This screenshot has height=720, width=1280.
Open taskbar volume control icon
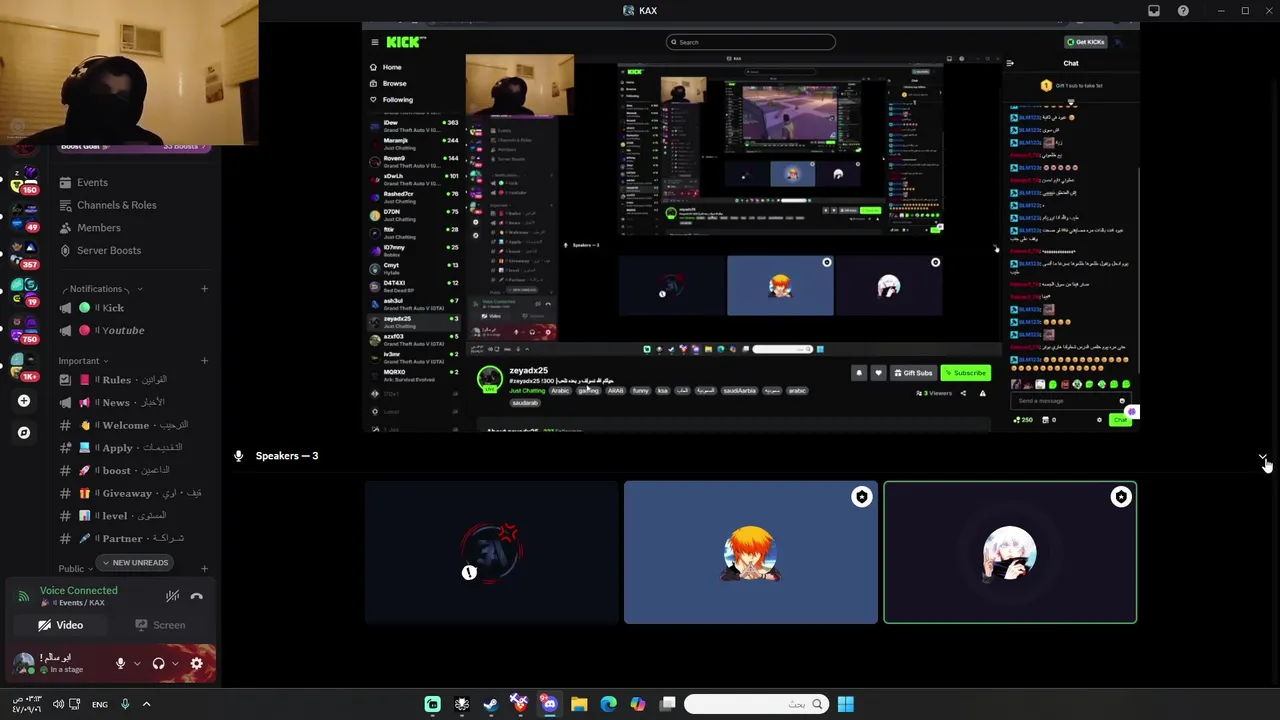click(x=58, y=704)
